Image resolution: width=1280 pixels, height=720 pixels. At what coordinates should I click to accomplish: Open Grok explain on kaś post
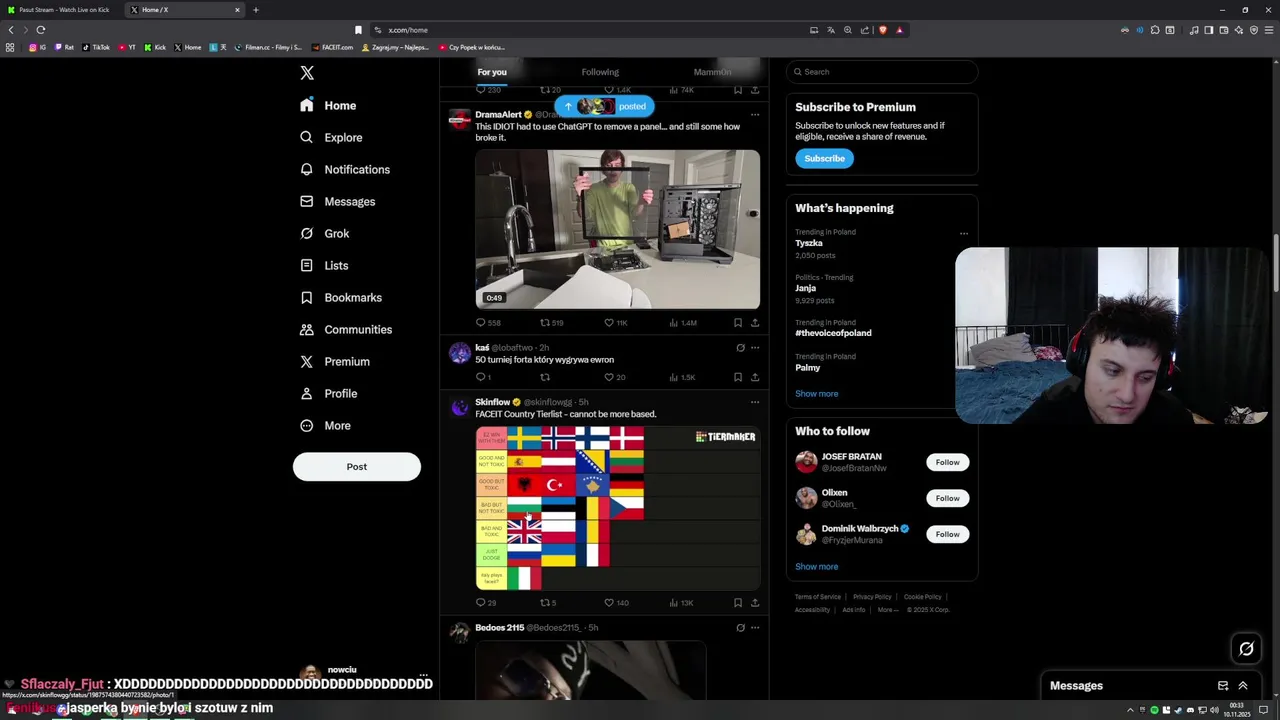click(740, 348)
